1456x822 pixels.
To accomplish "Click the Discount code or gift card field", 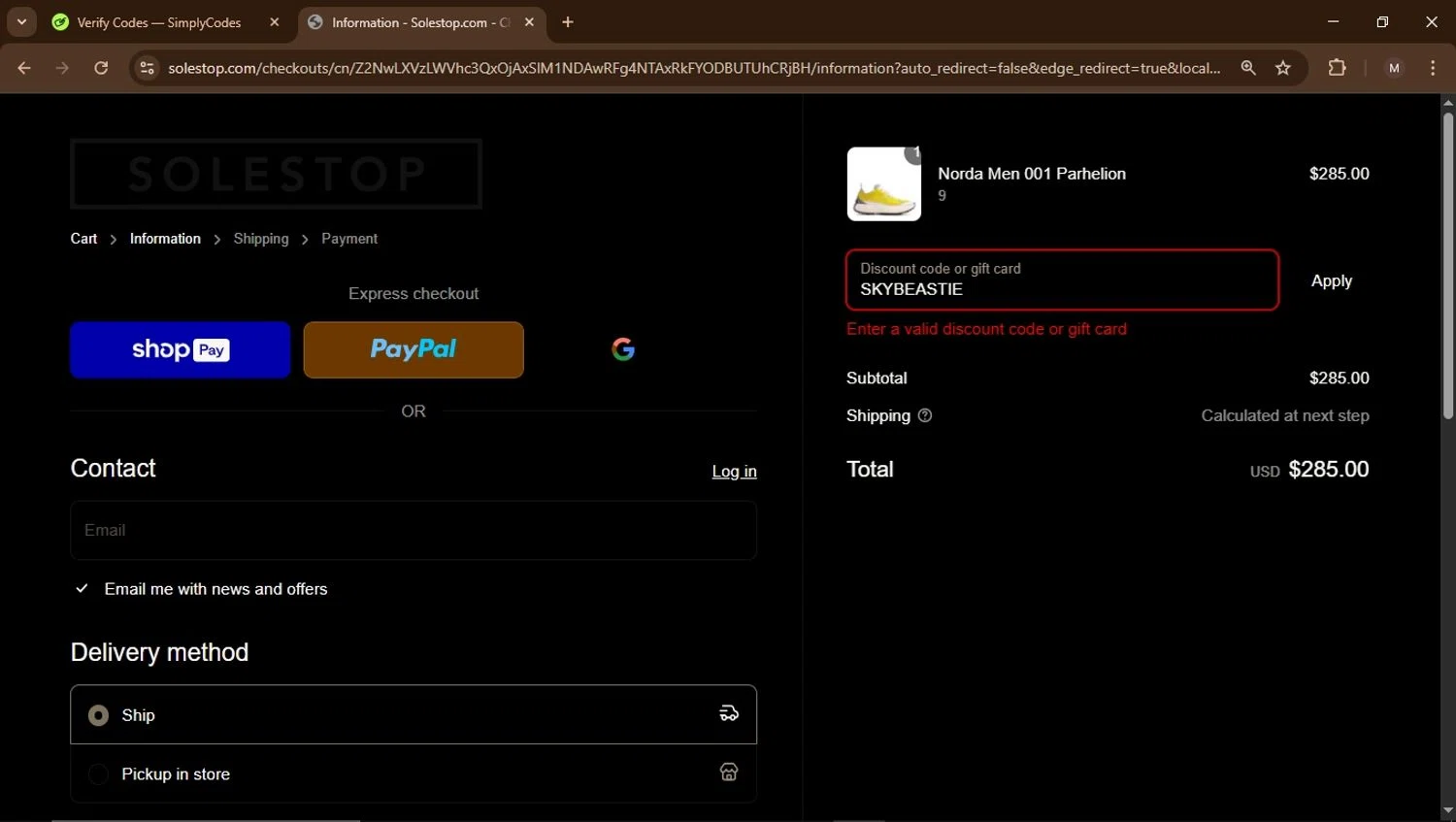I will tap(1062, 280).
